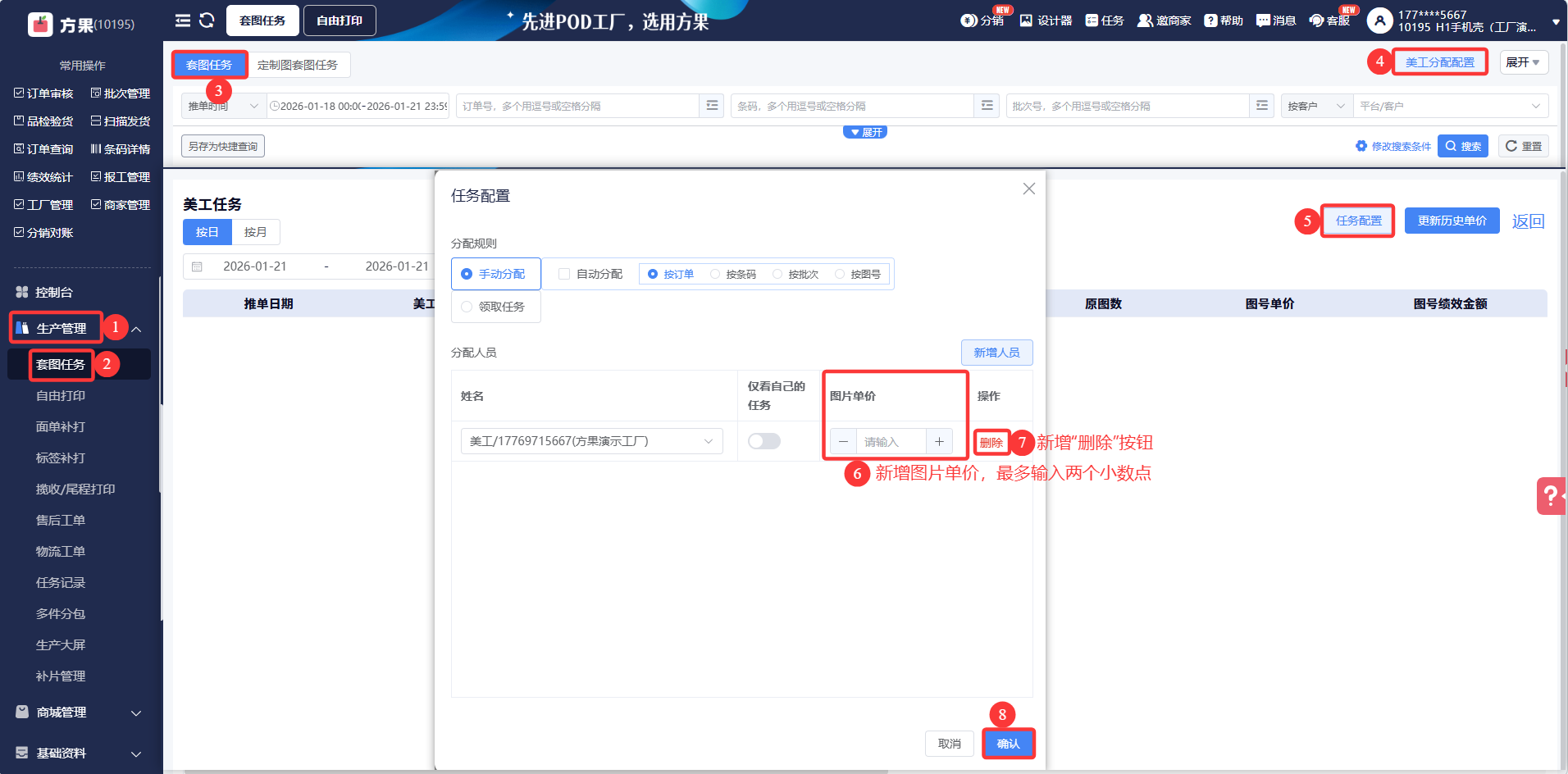The height and width of the screenshot is (774, 1568).
Task: Open the 批次管理 shortcut
Action: coord(121,93)
